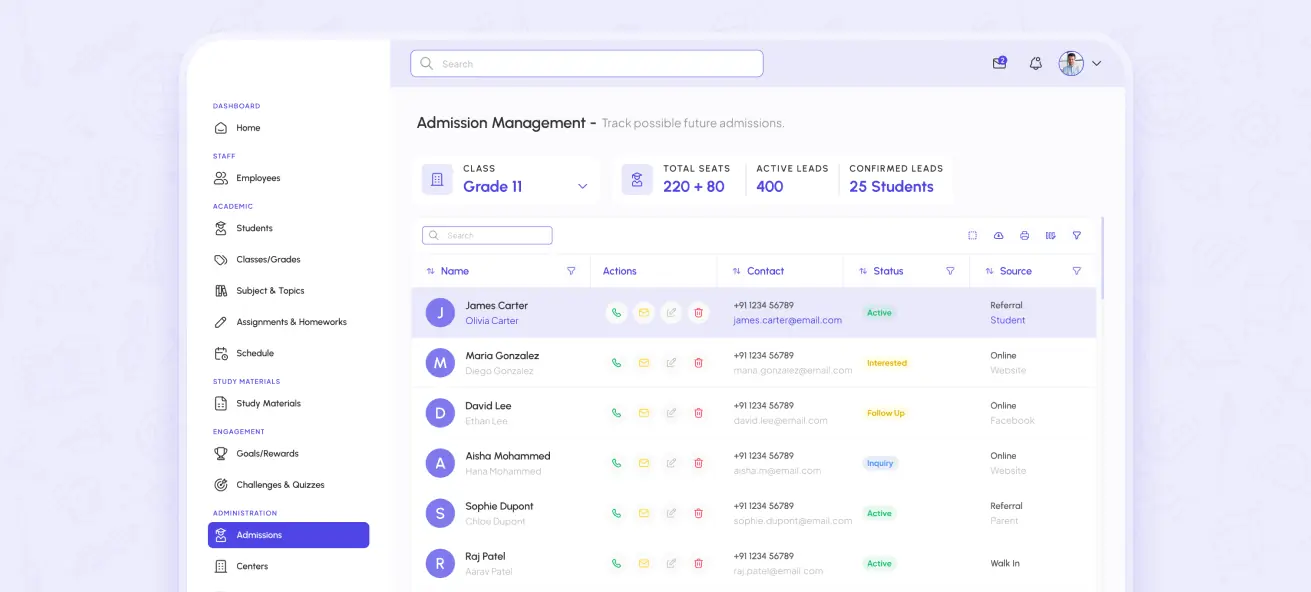Open the Employees sidebar item
Image resolution: width=1311 pixels, height=592 pixels.
point(288,178)
